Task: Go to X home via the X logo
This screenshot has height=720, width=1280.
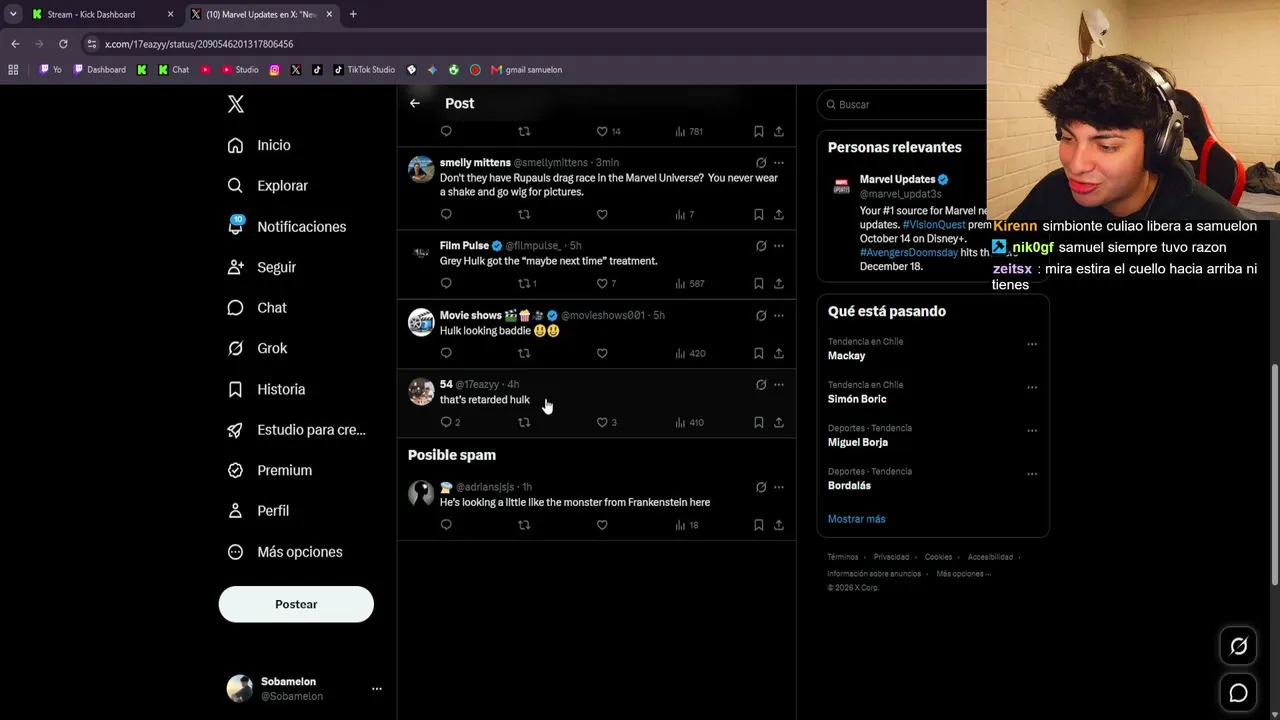Action: click(x=236, y=104)
